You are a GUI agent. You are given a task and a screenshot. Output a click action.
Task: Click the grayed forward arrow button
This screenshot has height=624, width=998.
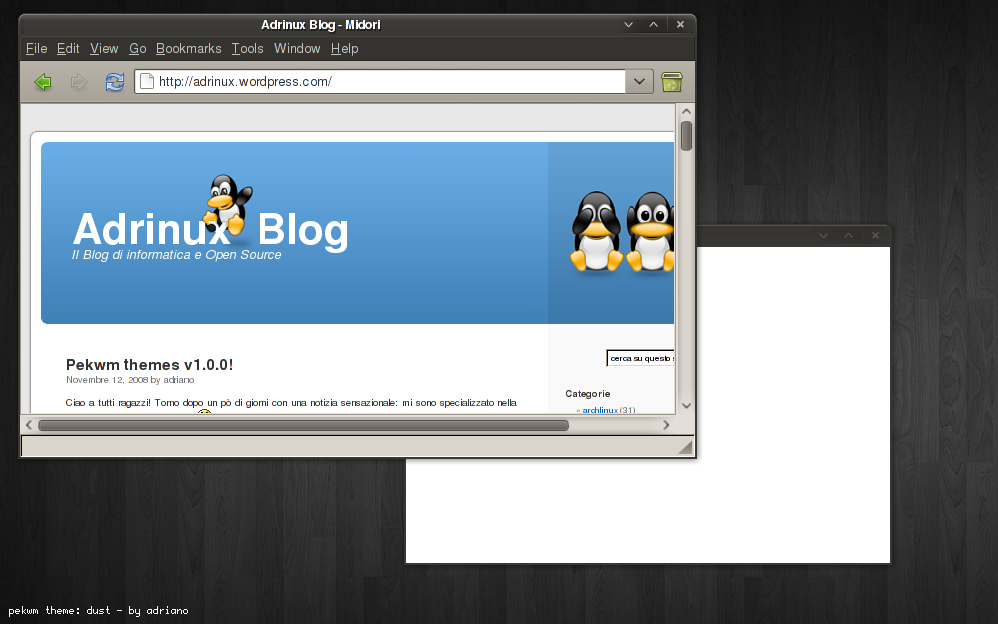point(78,82)
